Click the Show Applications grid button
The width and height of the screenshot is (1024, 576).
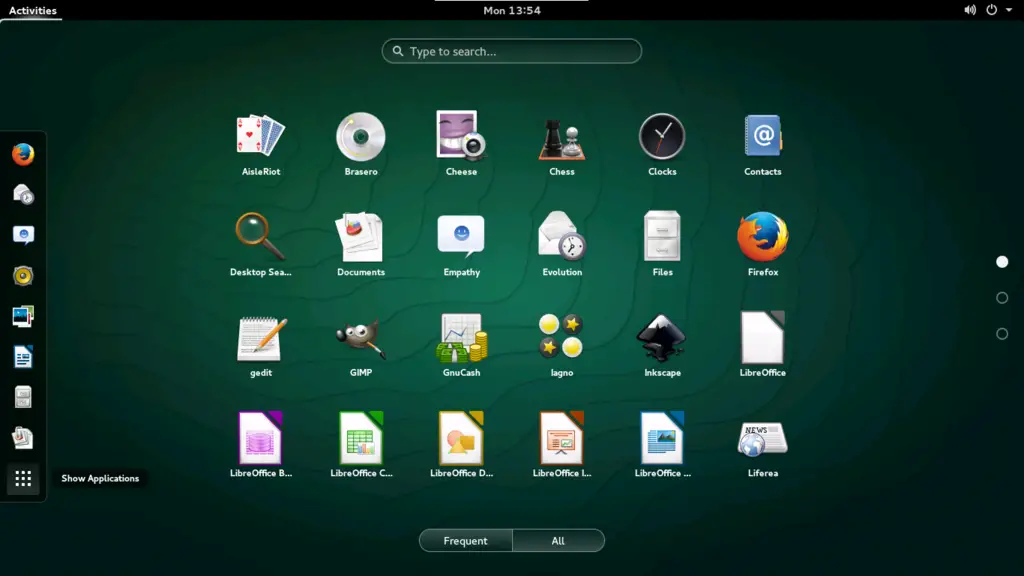[x=23, y=479]
